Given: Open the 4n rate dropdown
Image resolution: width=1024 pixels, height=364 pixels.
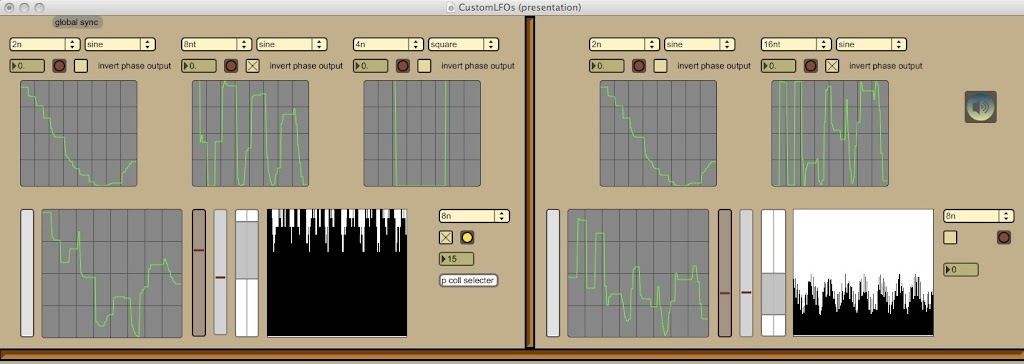Looking at the screenshot, I should [x=388, y=44].
